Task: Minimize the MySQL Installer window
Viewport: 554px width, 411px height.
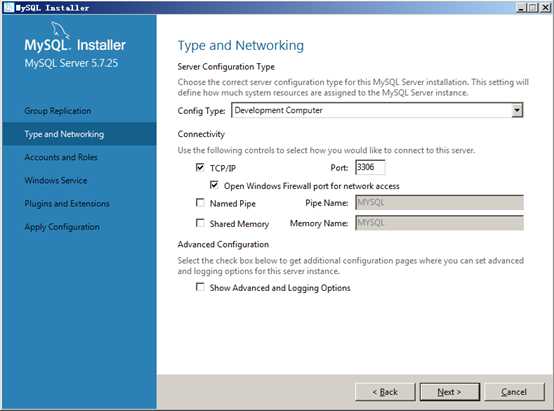Action: click(521, 7)
